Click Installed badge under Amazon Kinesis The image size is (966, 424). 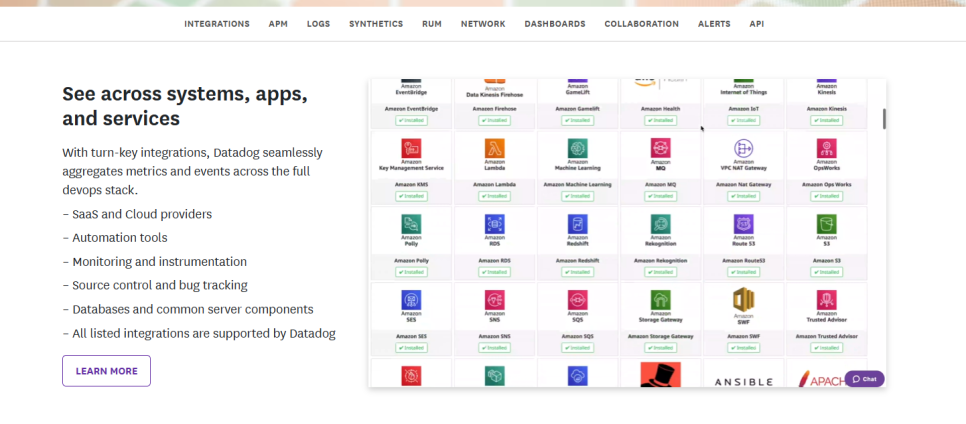tap(827, 120)
